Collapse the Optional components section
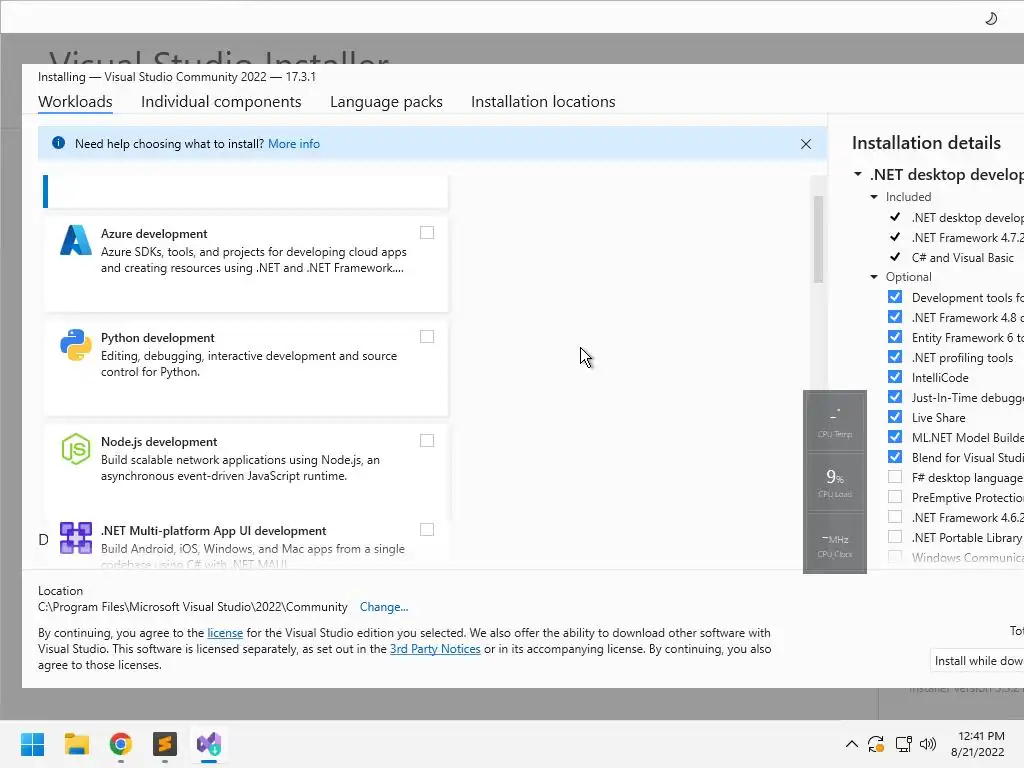 874,277
